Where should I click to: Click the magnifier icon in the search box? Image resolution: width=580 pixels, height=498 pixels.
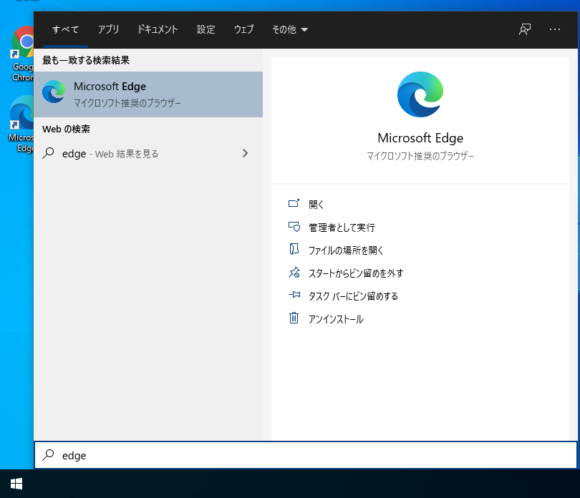point(48,455)
